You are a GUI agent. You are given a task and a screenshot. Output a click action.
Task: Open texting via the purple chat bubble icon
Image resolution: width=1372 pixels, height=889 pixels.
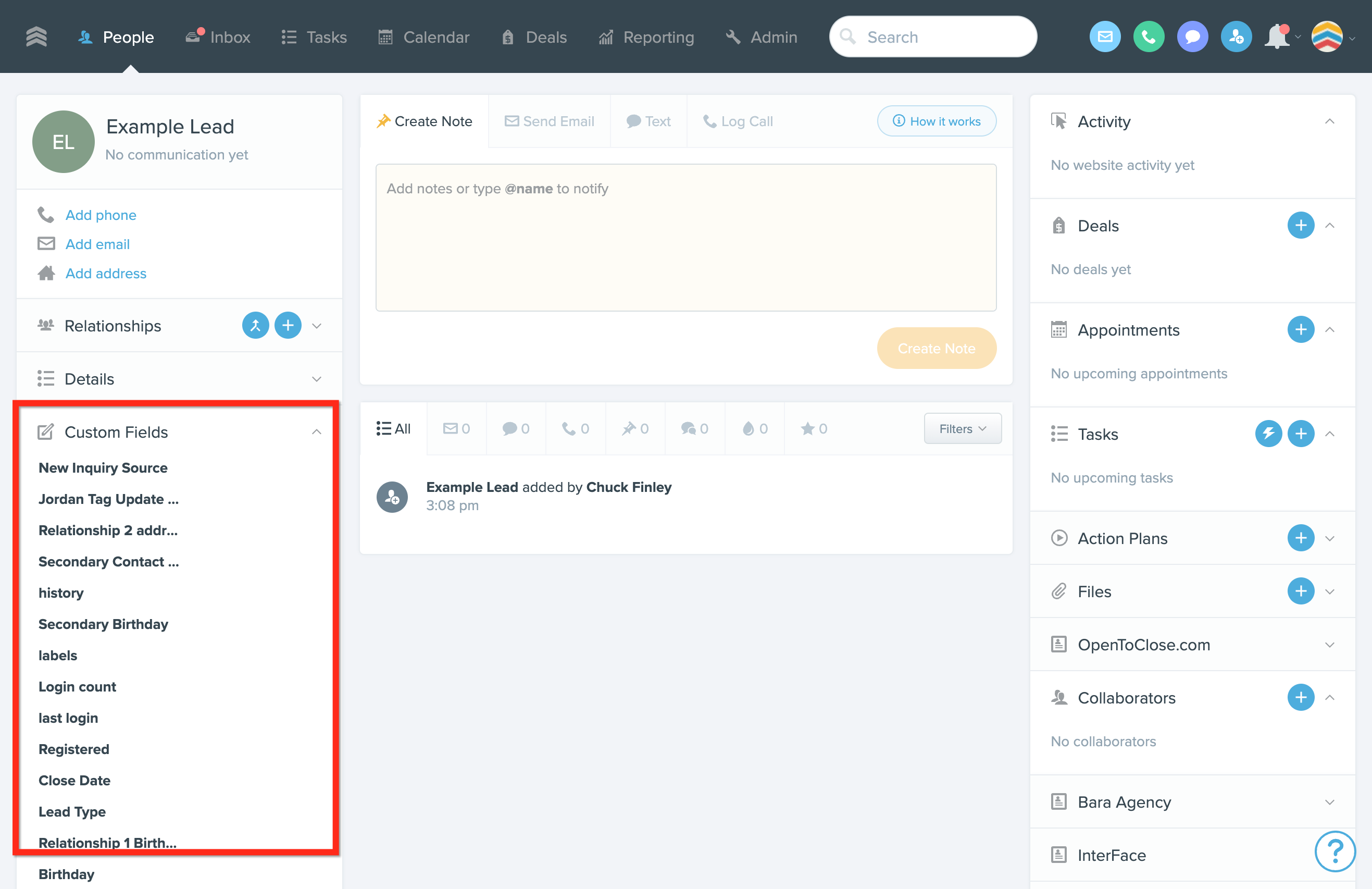point(1193,36)
